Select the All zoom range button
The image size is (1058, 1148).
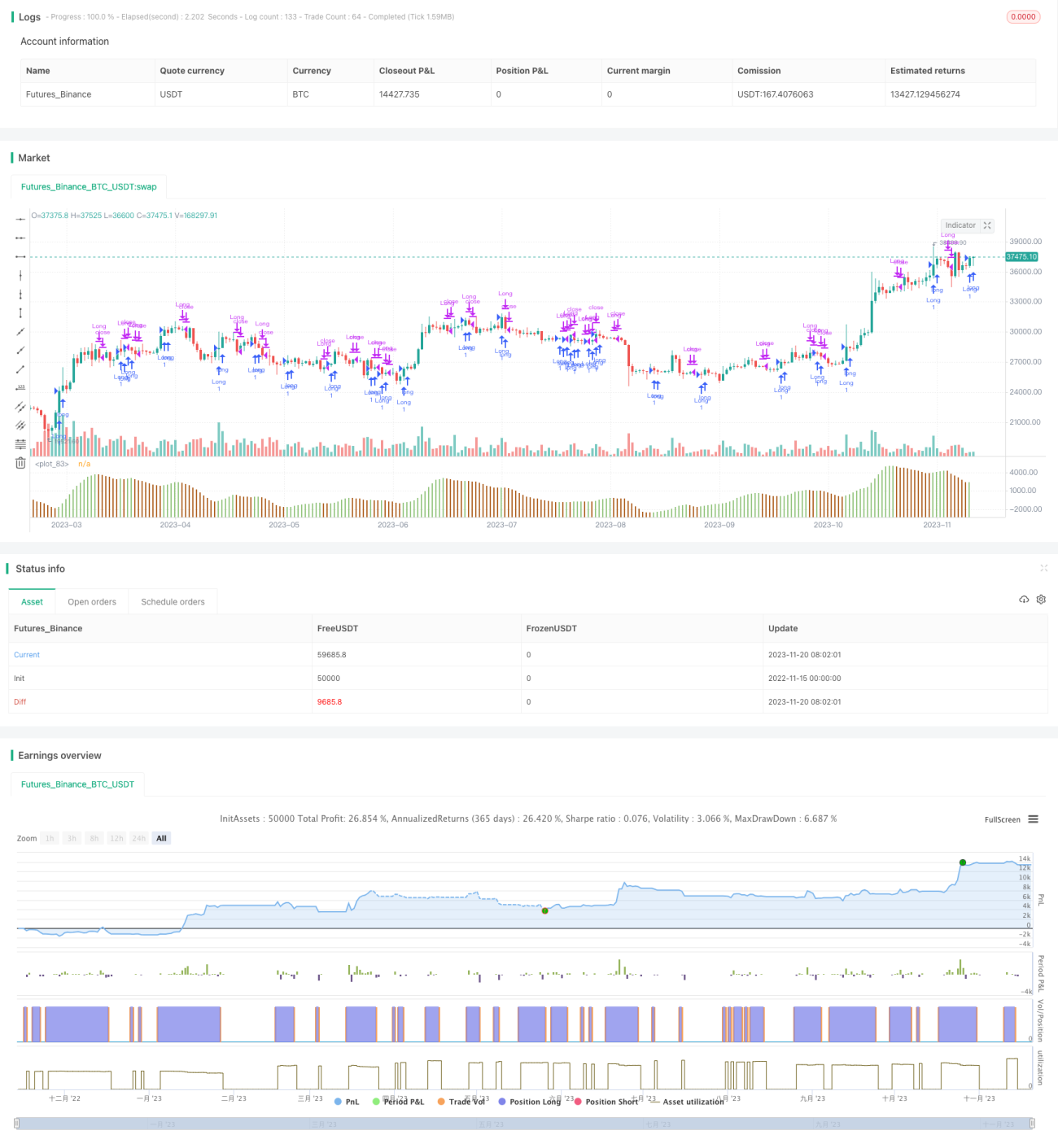(x=161, y=838)
